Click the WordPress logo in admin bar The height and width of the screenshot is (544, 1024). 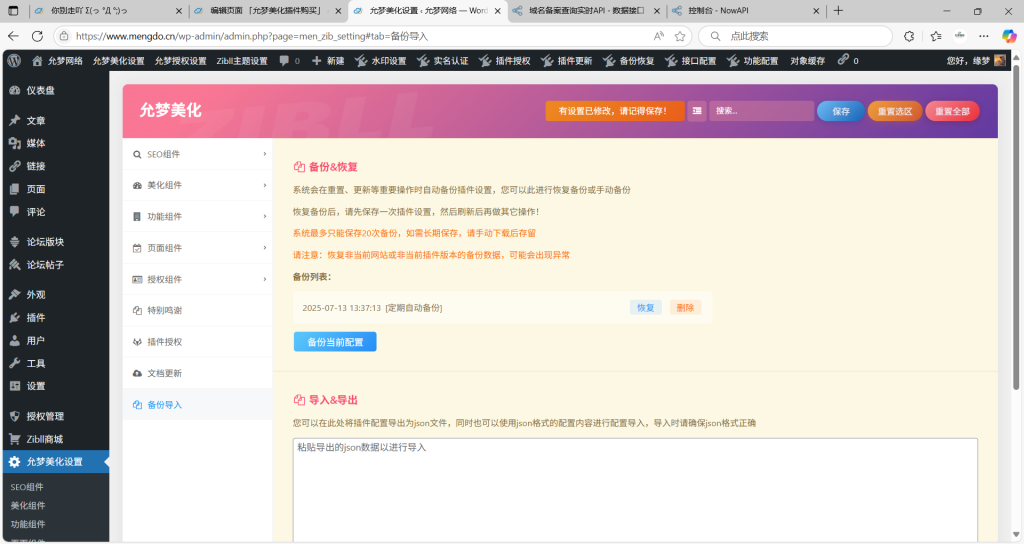tap(14, 61)
